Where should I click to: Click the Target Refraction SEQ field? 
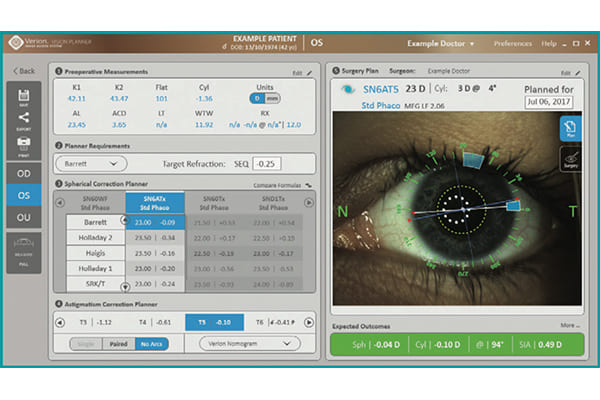tap(264, 162)
